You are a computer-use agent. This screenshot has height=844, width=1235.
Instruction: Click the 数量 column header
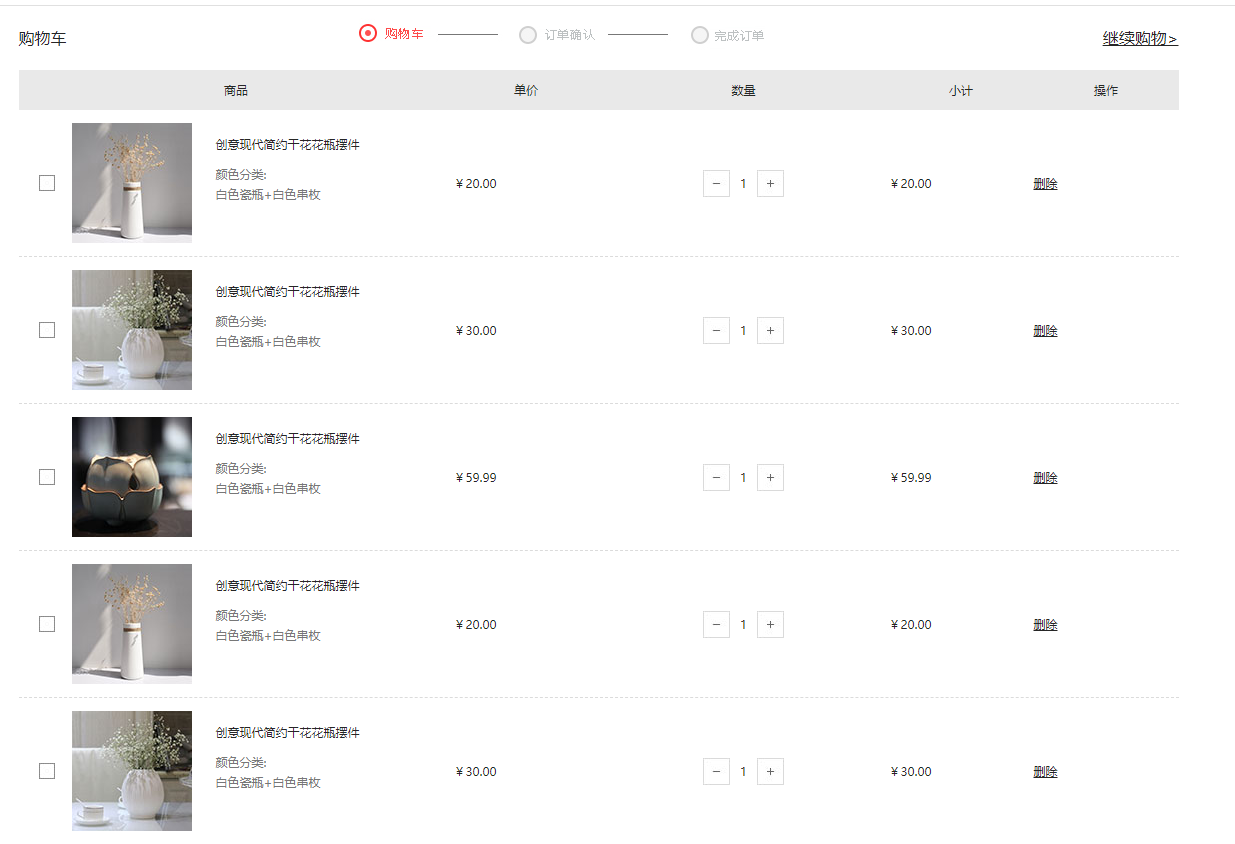(x=743, y=90)
